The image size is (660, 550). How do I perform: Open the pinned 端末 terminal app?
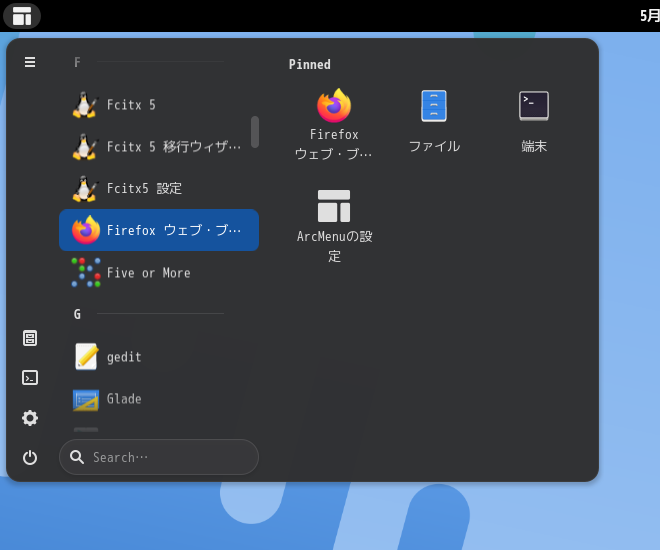[x=534, y=121]
